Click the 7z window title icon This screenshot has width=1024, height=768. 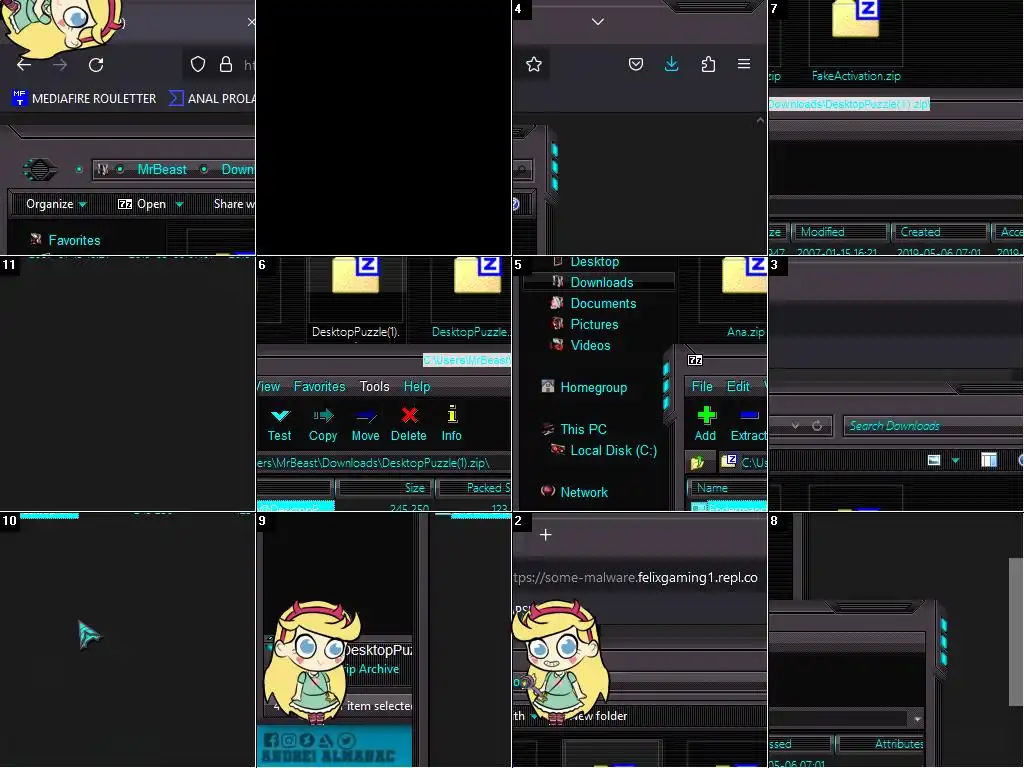[x=695, y=360]
